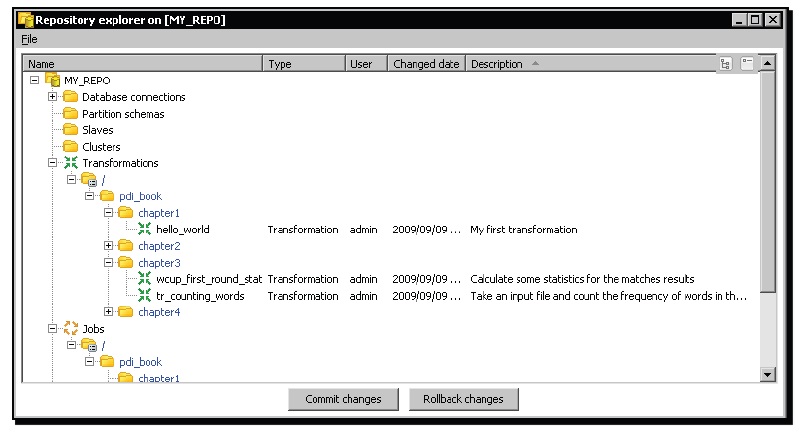Sort by the Name column header
Screen dimensions: 803x433
coord(143,64)
